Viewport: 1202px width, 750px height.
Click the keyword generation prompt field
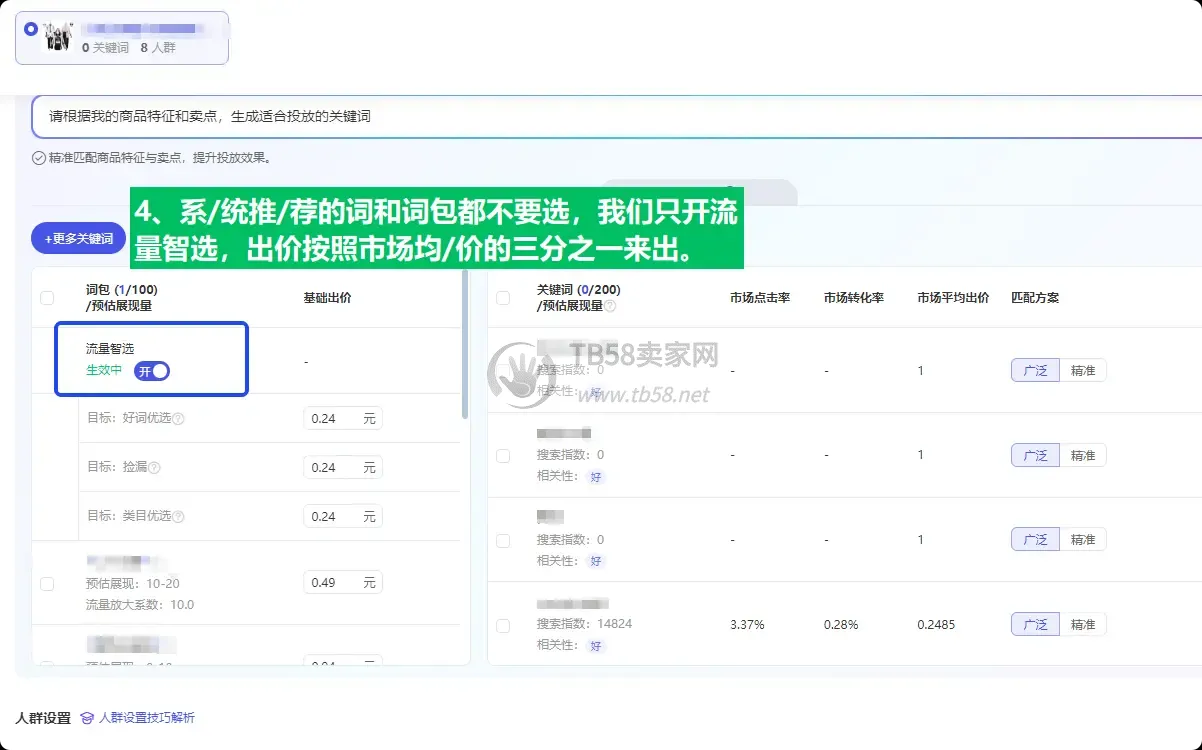[615, 117]
